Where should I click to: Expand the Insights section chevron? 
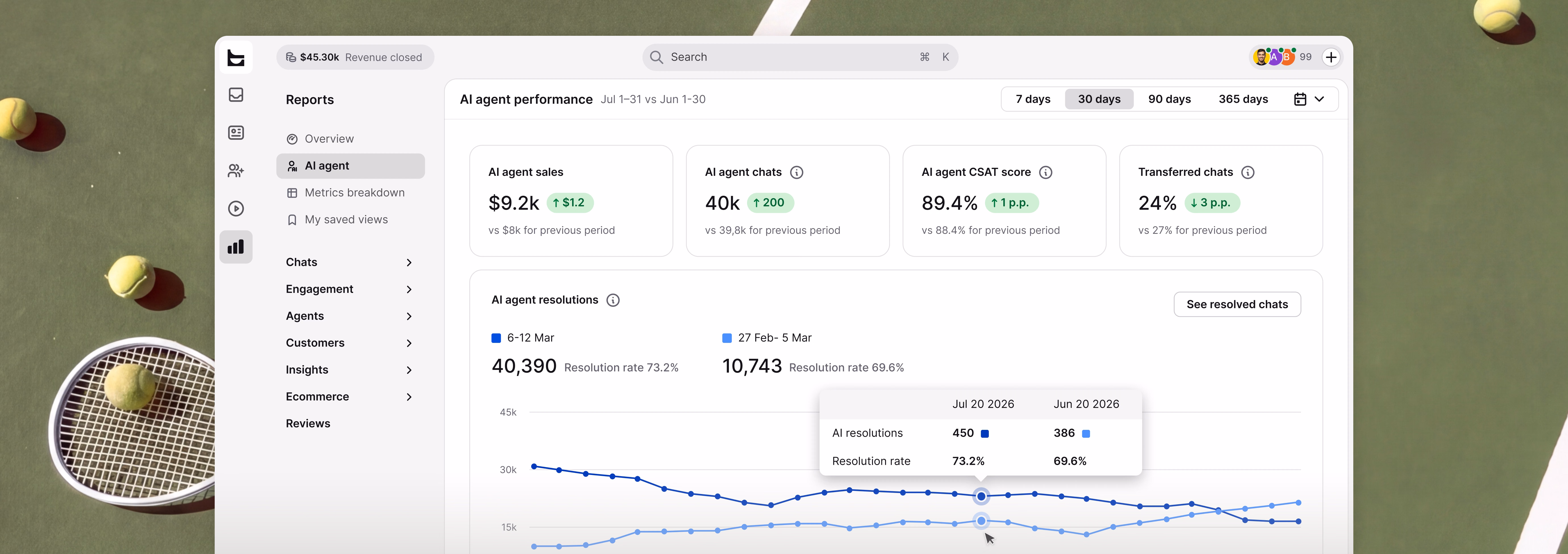tap(409, 370)
